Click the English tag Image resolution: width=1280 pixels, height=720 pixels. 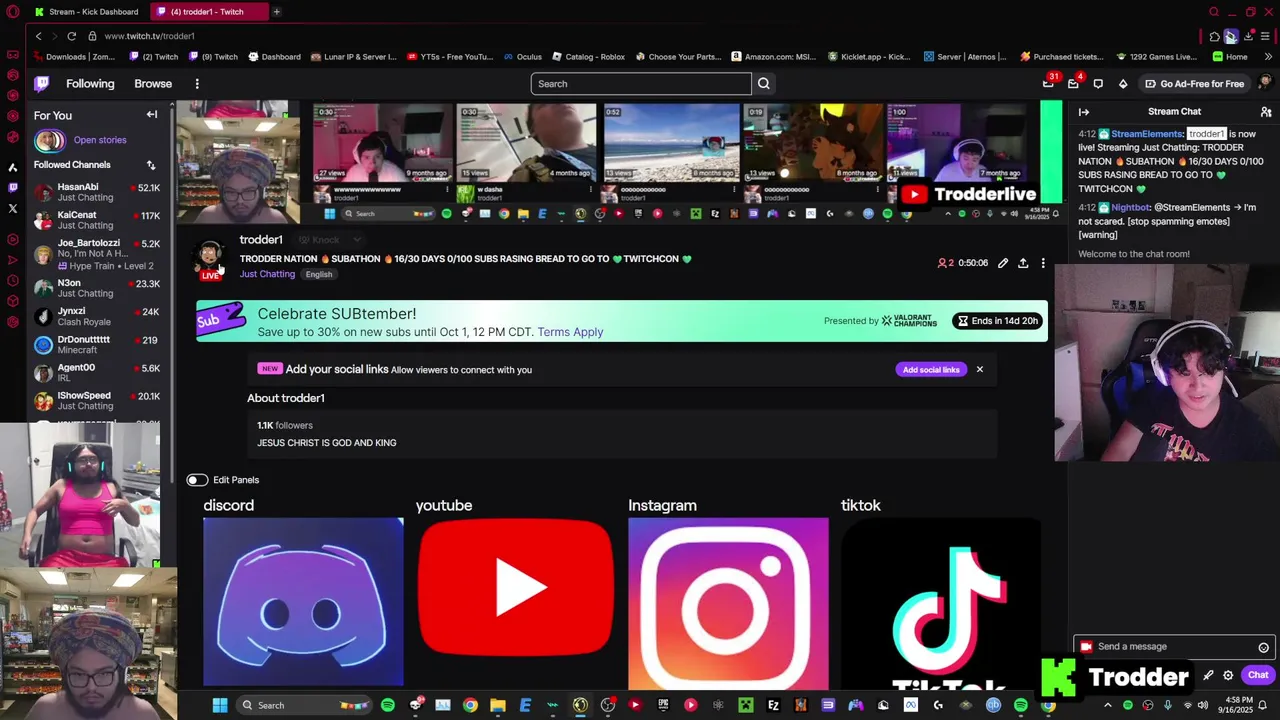(319, 274)
